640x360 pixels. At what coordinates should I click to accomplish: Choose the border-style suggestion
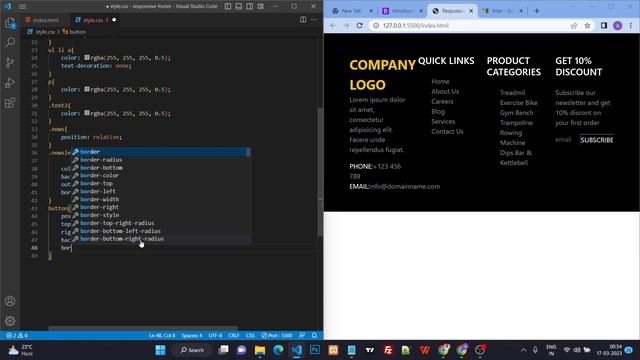(161, 215)
